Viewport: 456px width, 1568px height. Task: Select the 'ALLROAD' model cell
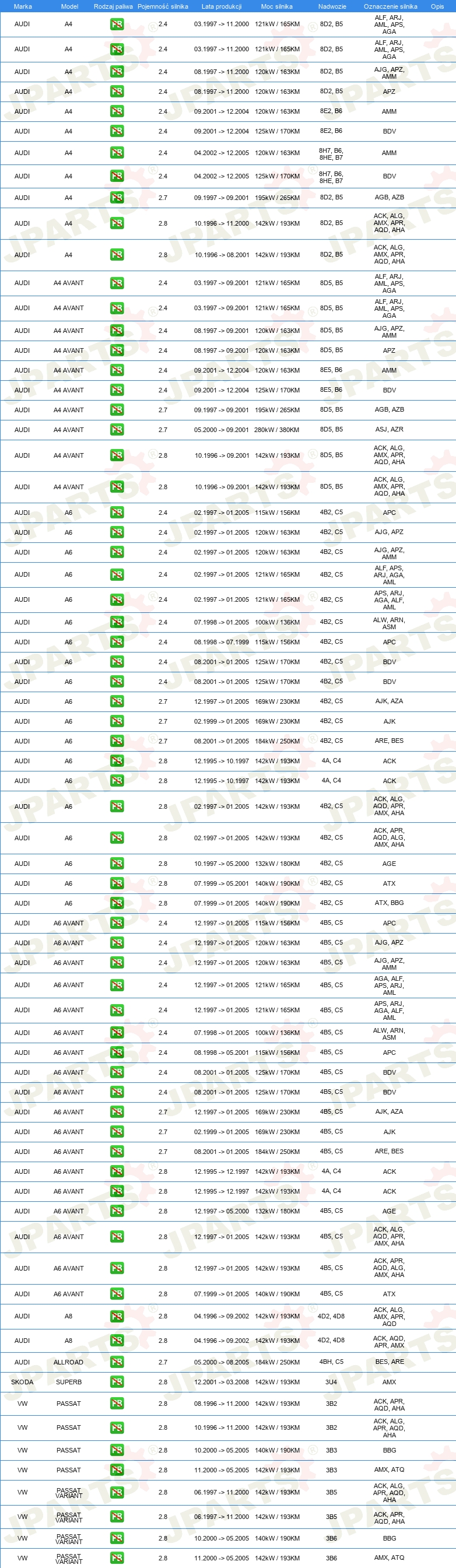click(68, 1362)
